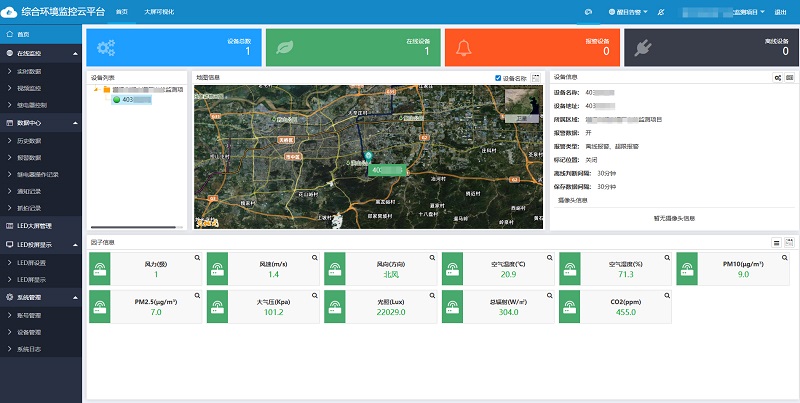Open 历史数据 in the sidebar
This screenshot has width=800, height=403.
(28, 140)
